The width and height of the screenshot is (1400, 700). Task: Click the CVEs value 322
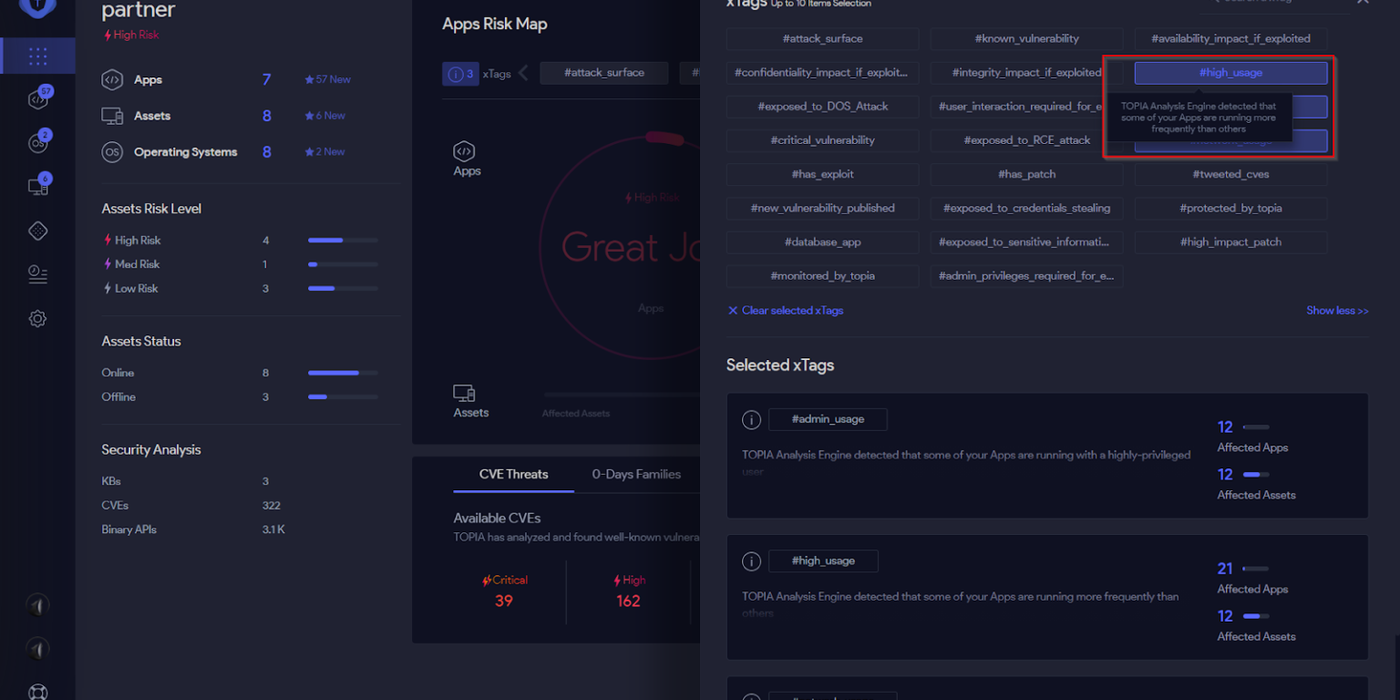click(271, 506)
